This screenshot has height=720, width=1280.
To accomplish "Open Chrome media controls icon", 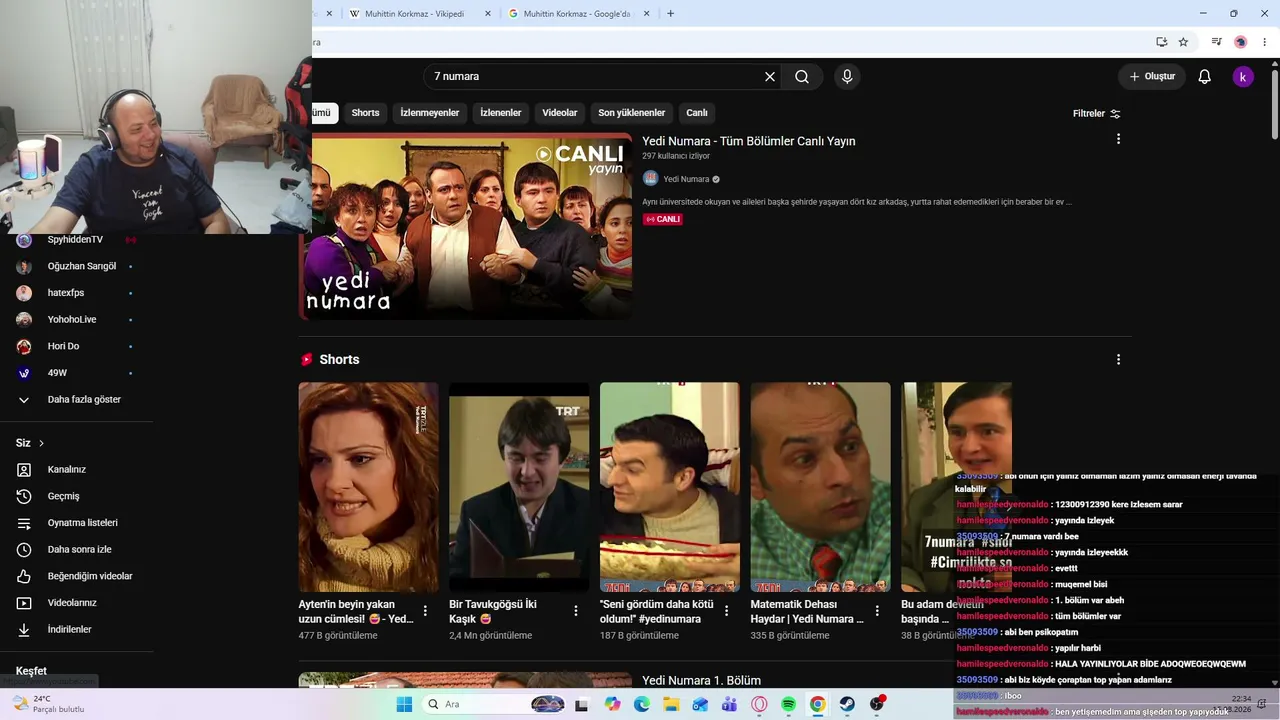I will (x=1216, y=42).
